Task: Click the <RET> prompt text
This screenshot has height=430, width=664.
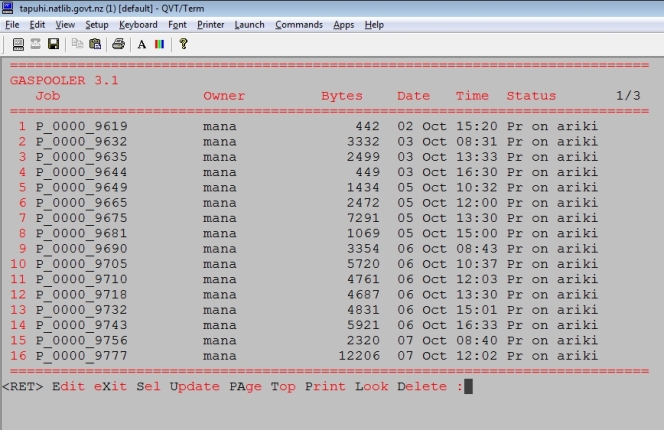Action: [x=22, y=386]
